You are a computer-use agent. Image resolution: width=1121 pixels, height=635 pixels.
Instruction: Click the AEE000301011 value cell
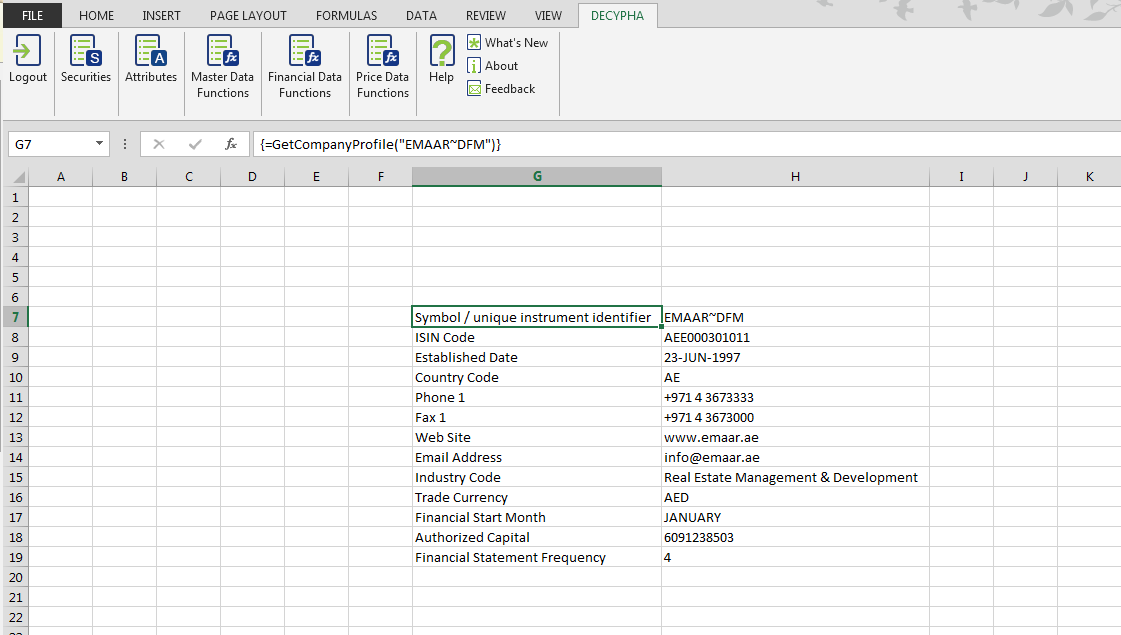click(795, 338)
